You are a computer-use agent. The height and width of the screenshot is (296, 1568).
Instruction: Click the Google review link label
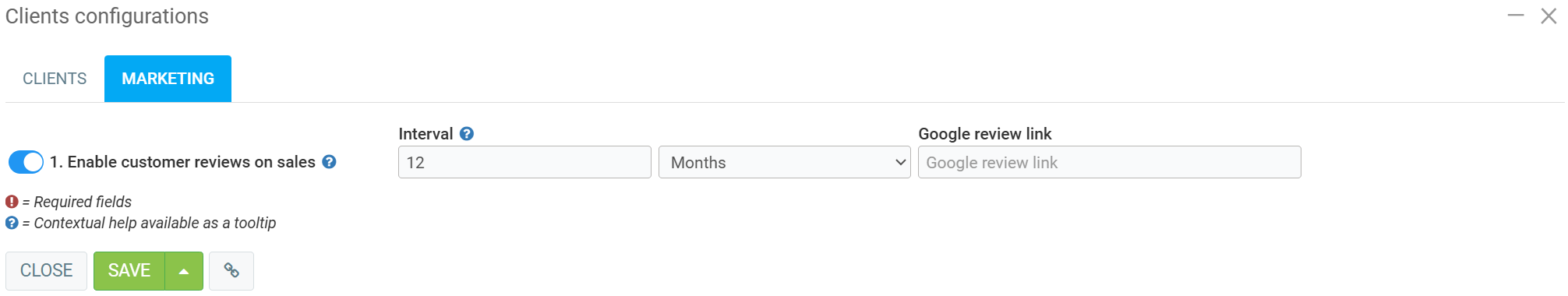985,134
